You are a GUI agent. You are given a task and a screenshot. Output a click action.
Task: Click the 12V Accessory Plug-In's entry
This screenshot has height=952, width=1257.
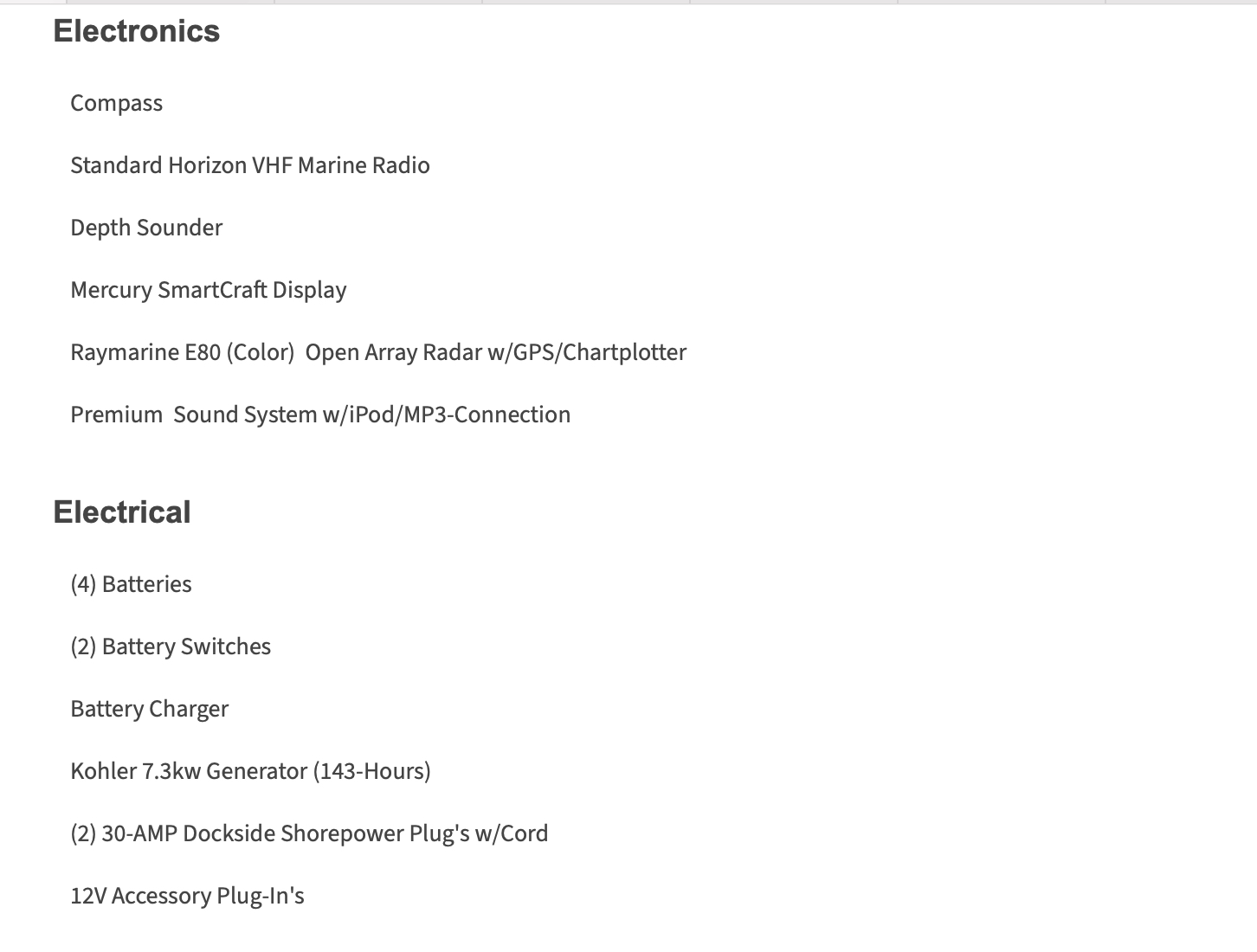coord(187,896)
